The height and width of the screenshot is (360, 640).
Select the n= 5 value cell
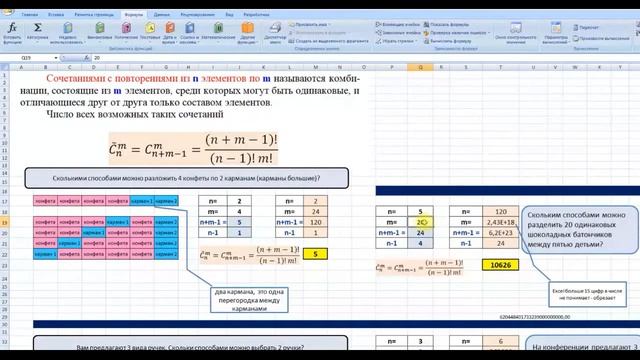tap(420, 212)
